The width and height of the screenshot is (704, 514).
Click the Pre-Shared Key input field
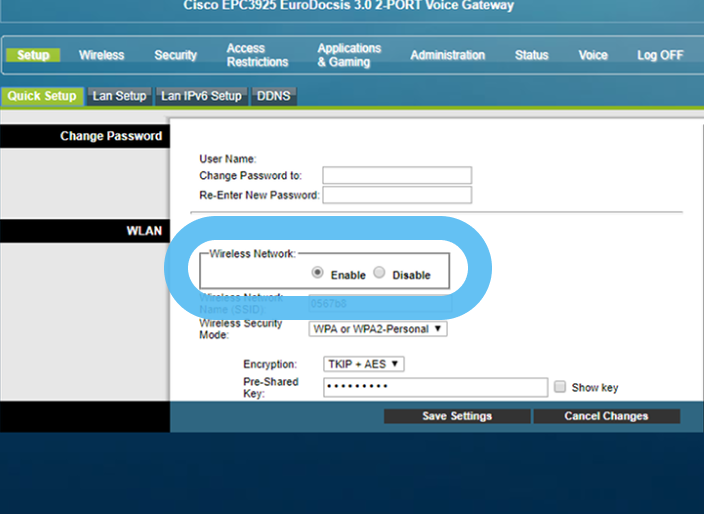[x=435, y=387]
